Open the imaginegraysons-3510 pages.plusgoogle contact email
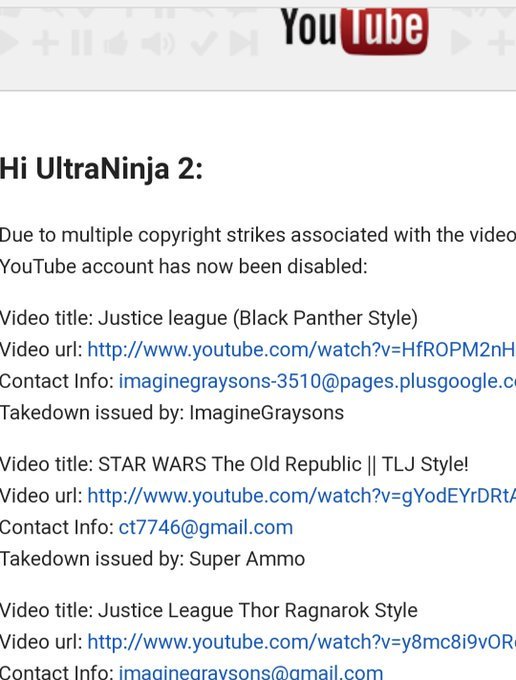516x680 pixels. [x=317, y=381]
